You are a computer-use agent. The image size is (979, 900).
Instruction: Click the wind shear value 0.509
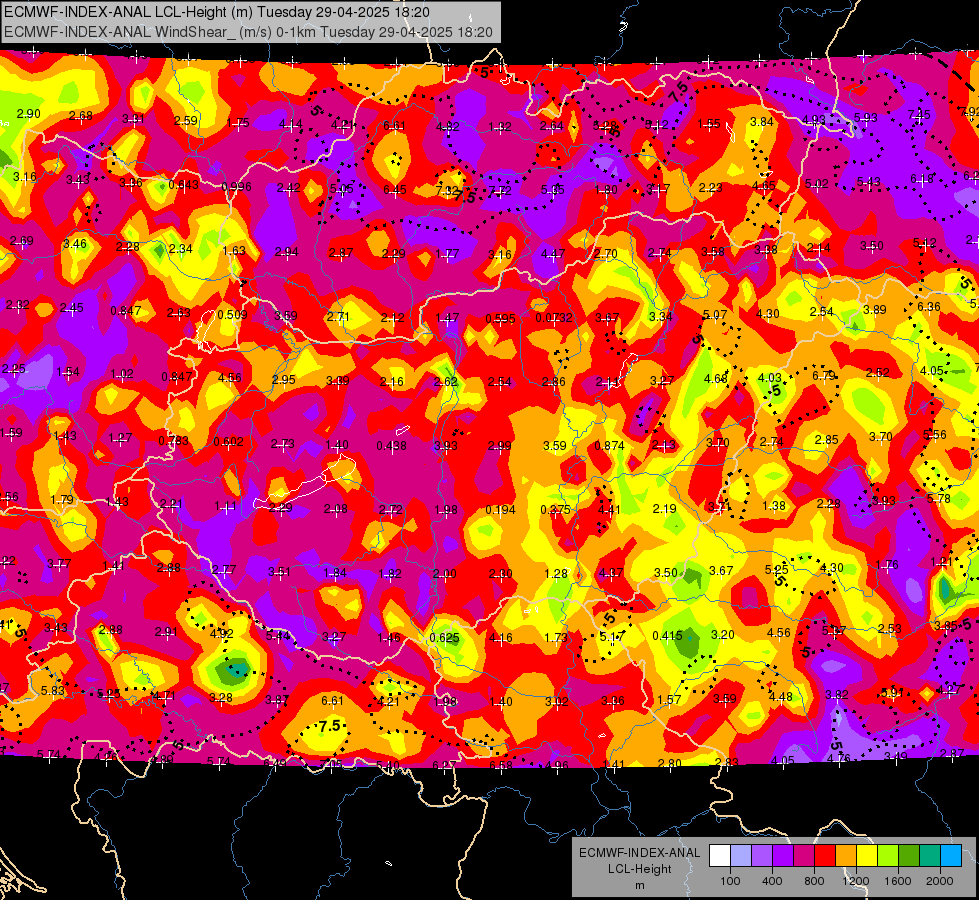[x=232, y=314]
